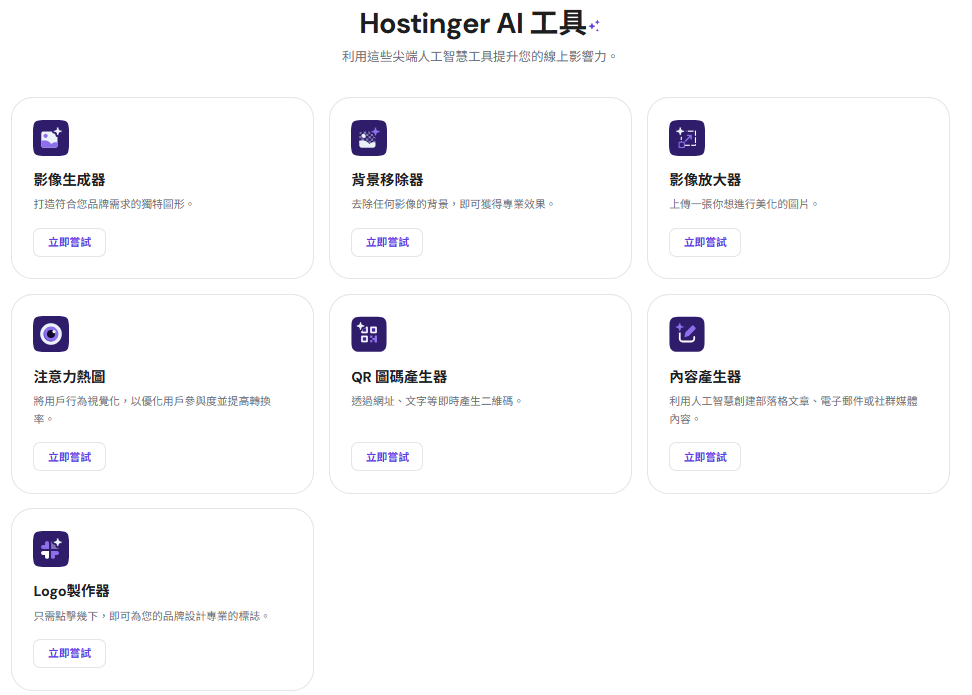Screen dimensions: 972x695
Task: Click the QR 圖碼產生器 title
Action: pyautogui.click(x=399, y=377)
